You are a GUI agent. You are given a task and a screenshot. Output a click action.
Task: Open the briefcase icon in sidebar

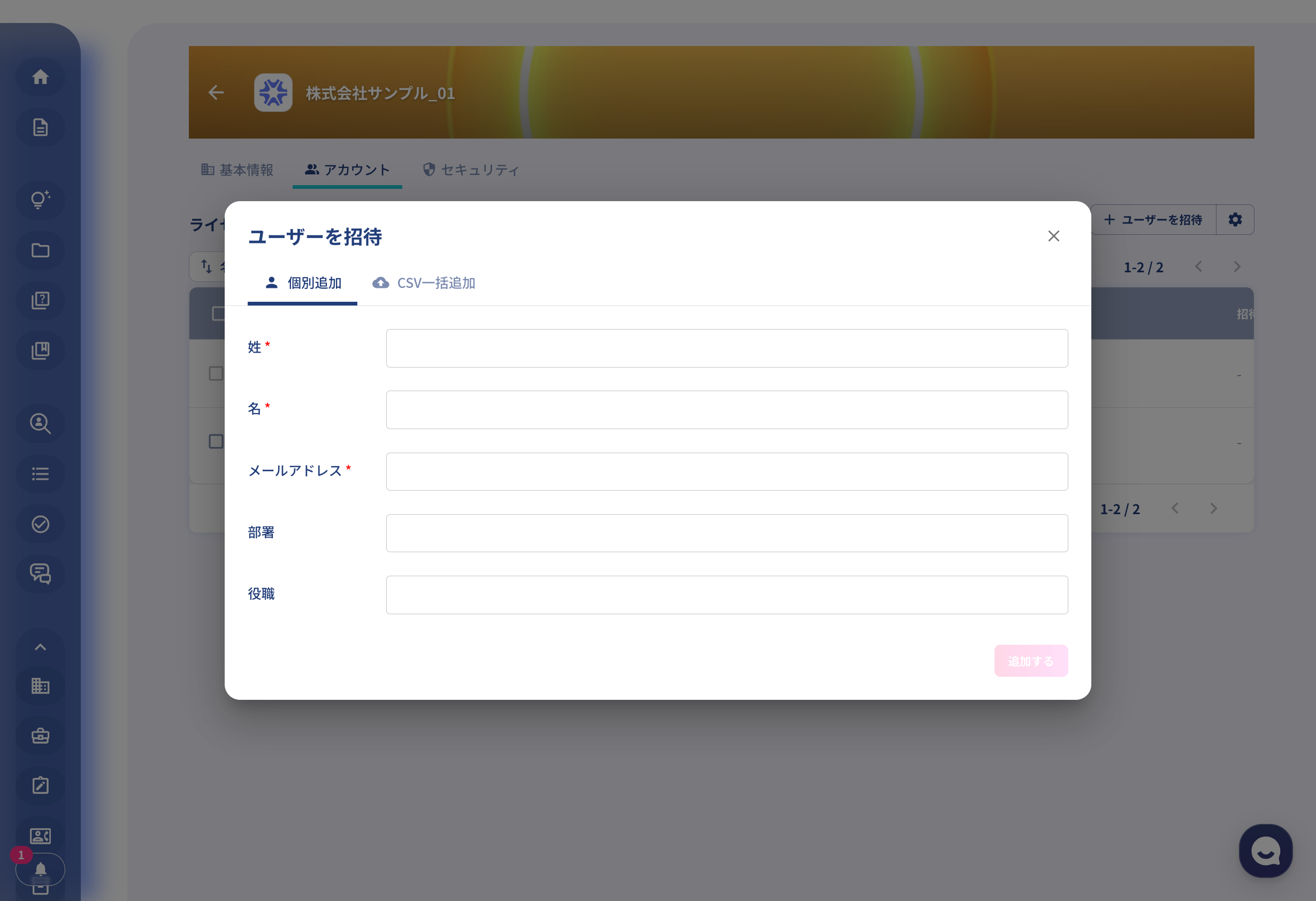(40, 736)
